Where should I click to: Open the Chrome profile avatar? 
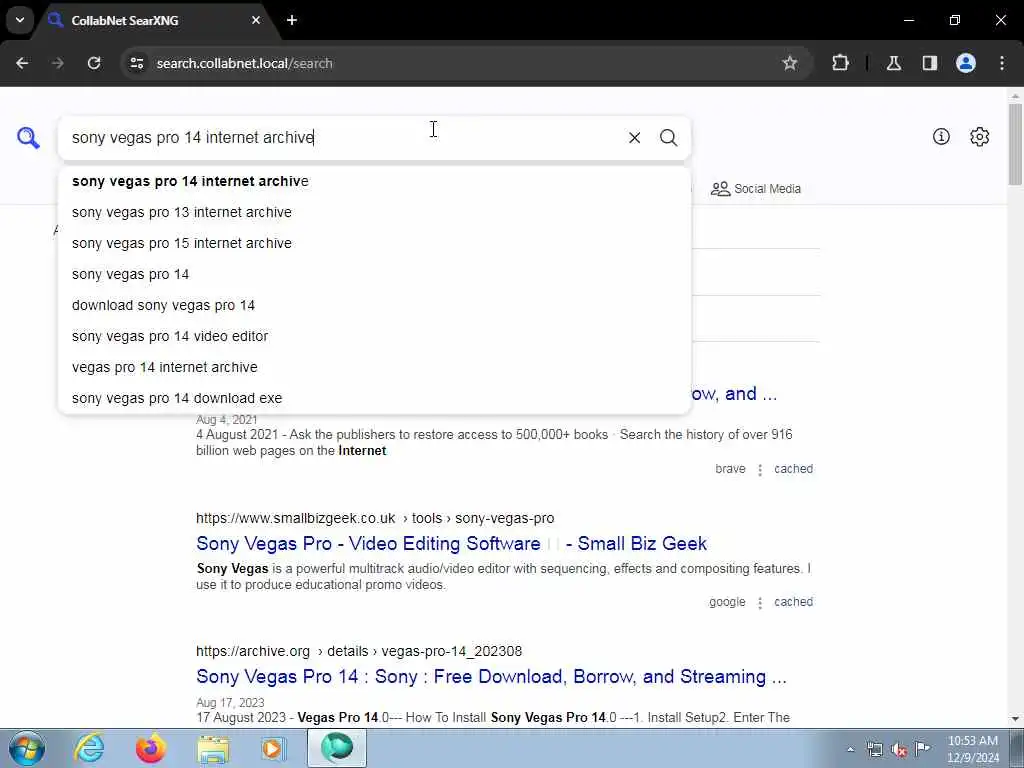(966, 63)
